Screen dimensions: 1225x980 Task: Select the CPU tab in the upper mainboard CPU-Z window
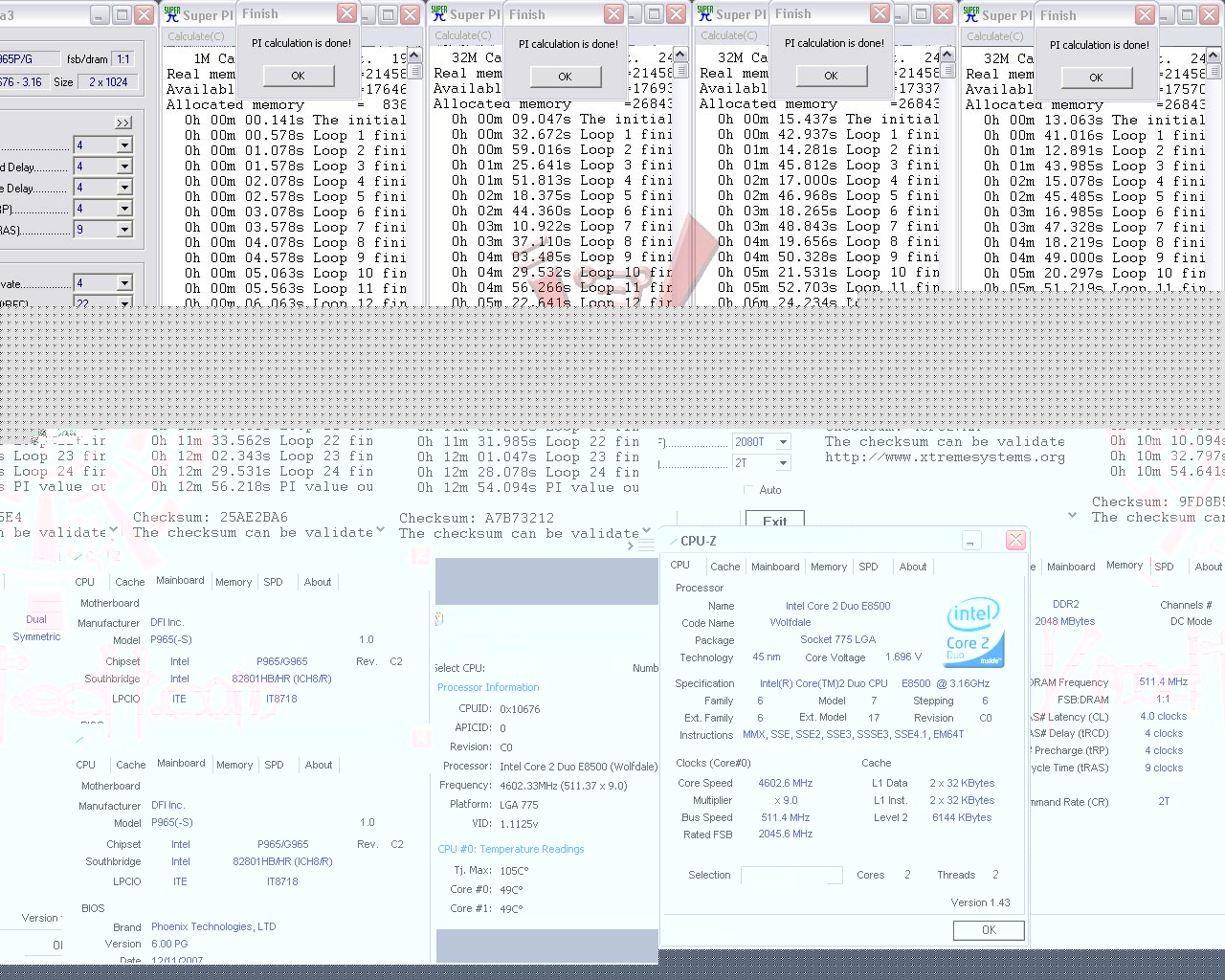click(85, 582)
